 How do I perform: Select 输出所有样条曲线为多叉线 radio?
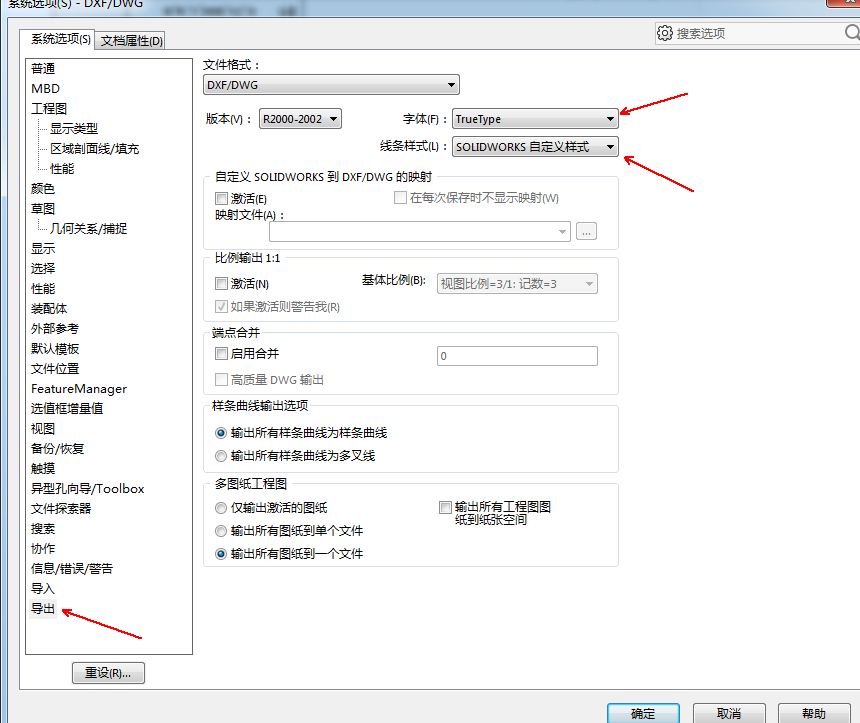(x=220, y=456)
